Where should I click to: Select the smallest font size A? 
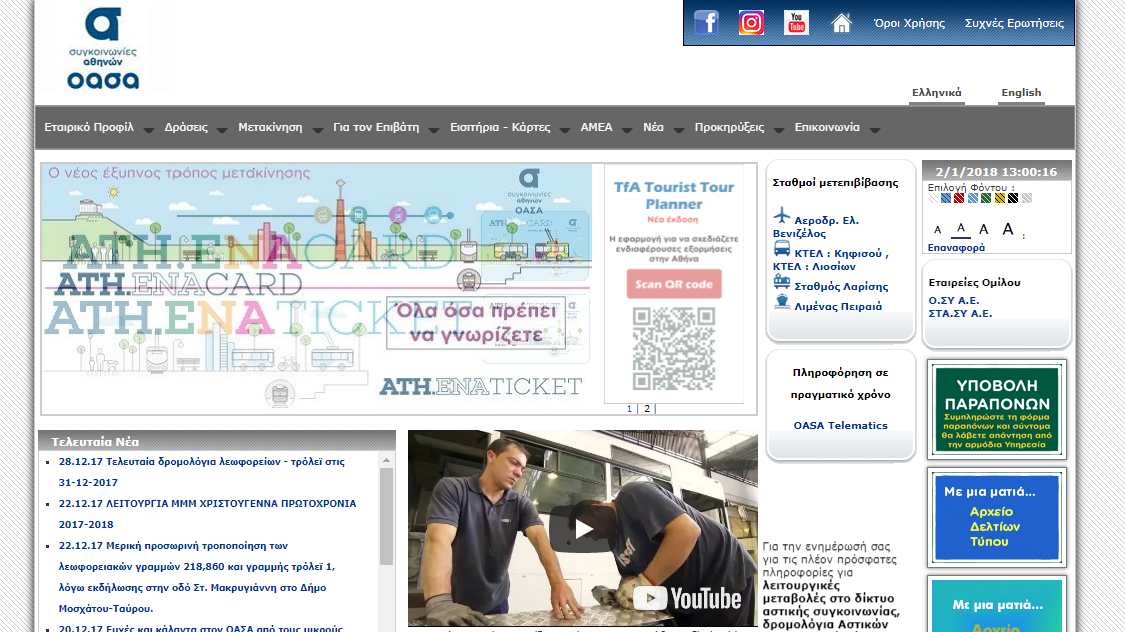point(937,230)
